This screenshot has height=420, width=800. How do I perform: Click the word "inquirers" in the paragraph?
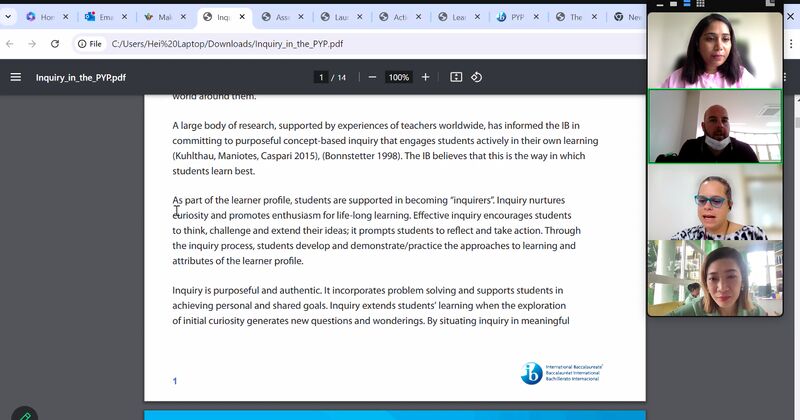[471, 200]
